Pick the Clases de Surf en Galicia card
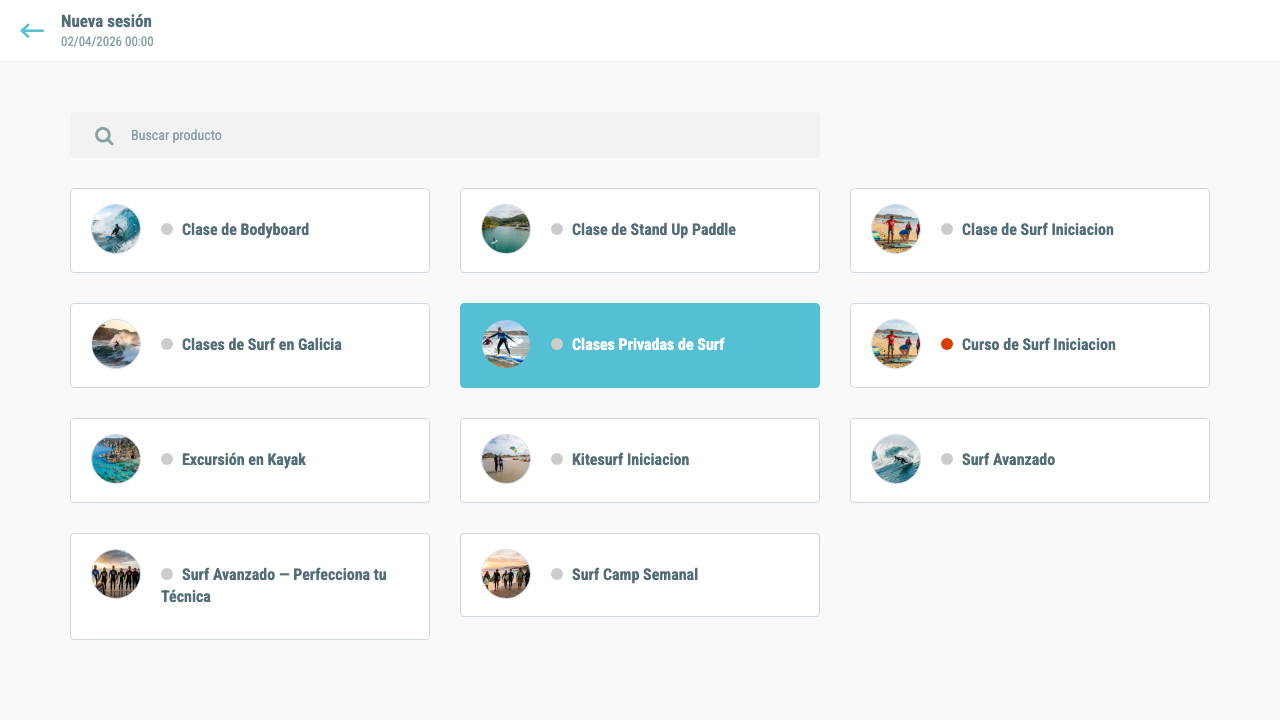Image resolution: width=1280 pixels, height=720 pixels. (250, 345)
